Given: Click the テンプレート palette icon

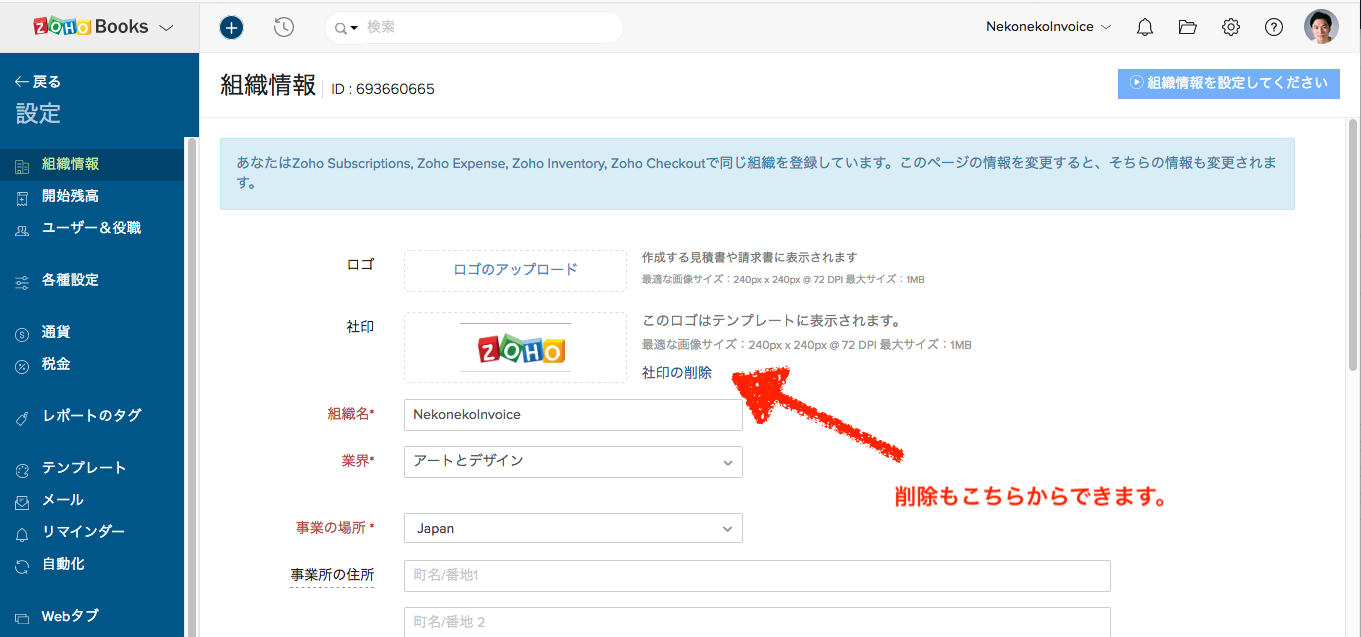Looking at the screenshot, I should pyautogui.click(x=22, y=469).
